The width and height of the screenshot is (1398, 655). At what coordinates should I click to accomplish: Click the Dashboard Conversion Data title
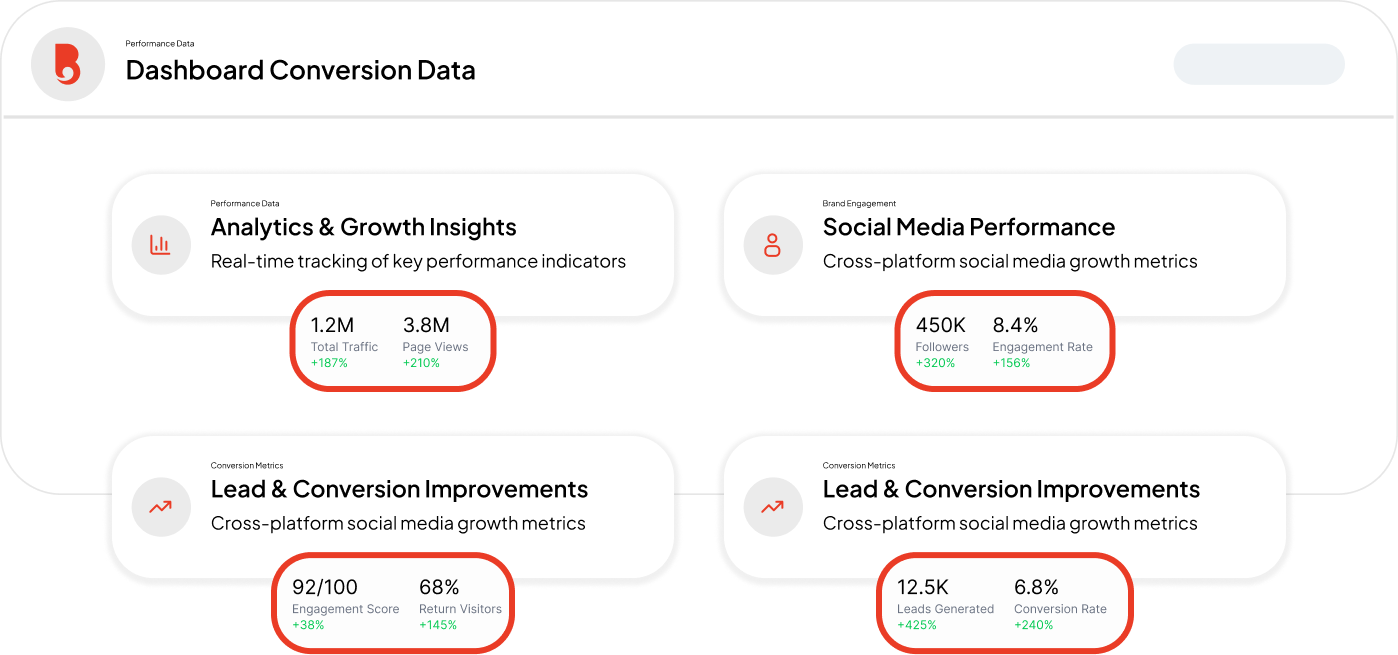300,71
